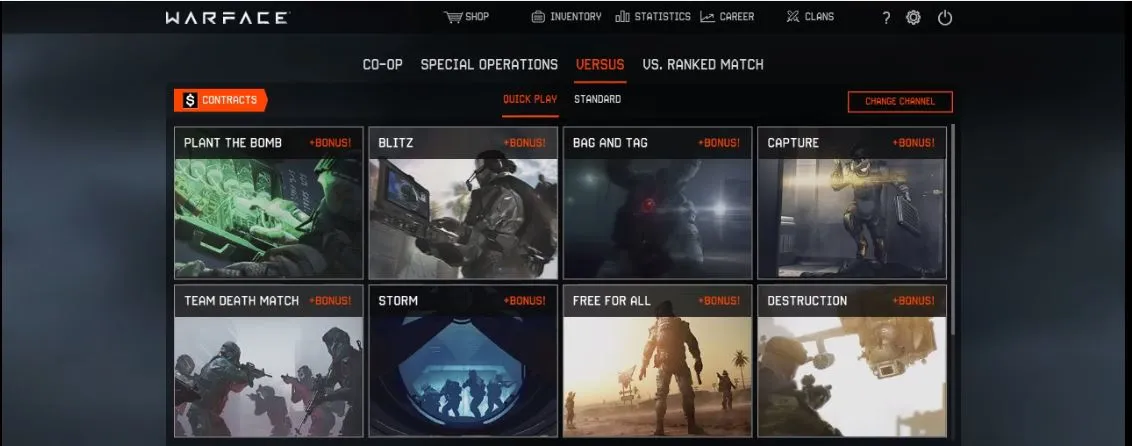Screen dimensions: 1132x446
Task: Open the Shop cart icon
Action: (x=453, y=17)
